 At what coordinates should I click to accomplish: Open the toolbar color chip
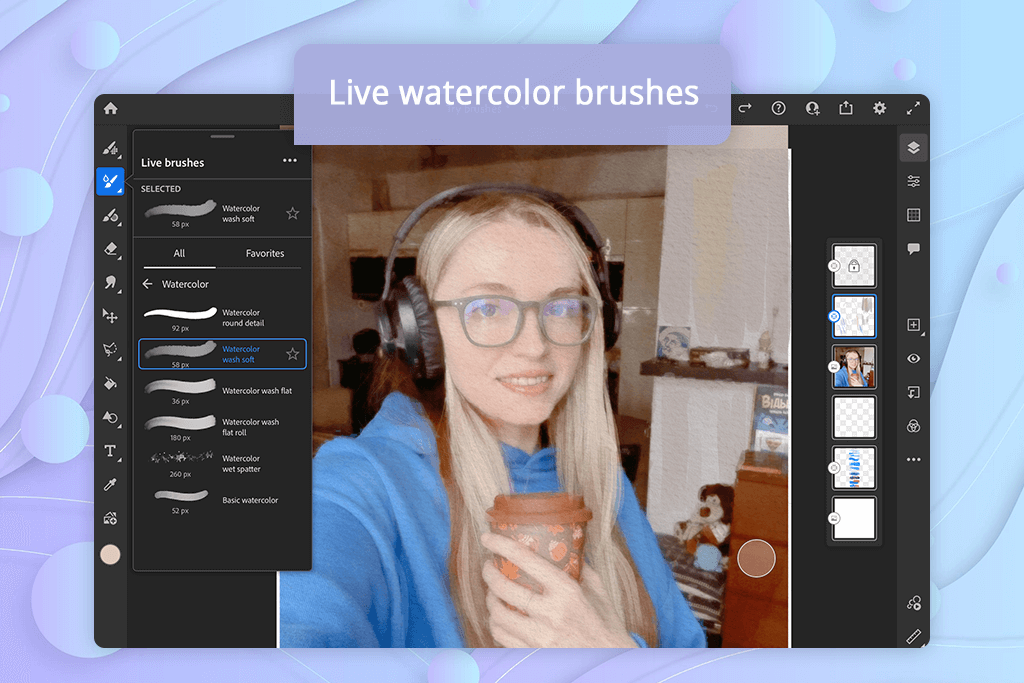[x=110, y=554]
